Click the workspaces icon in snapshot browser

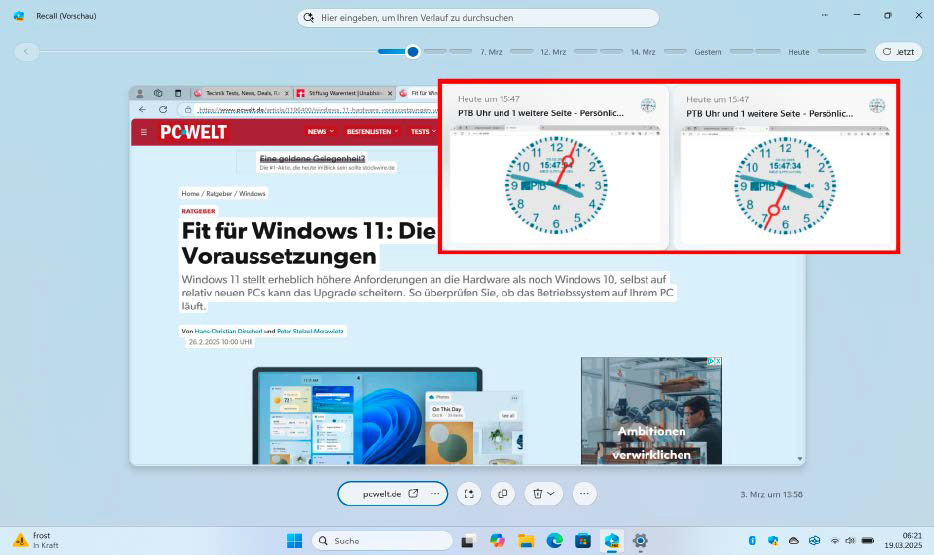click(158, 93)
